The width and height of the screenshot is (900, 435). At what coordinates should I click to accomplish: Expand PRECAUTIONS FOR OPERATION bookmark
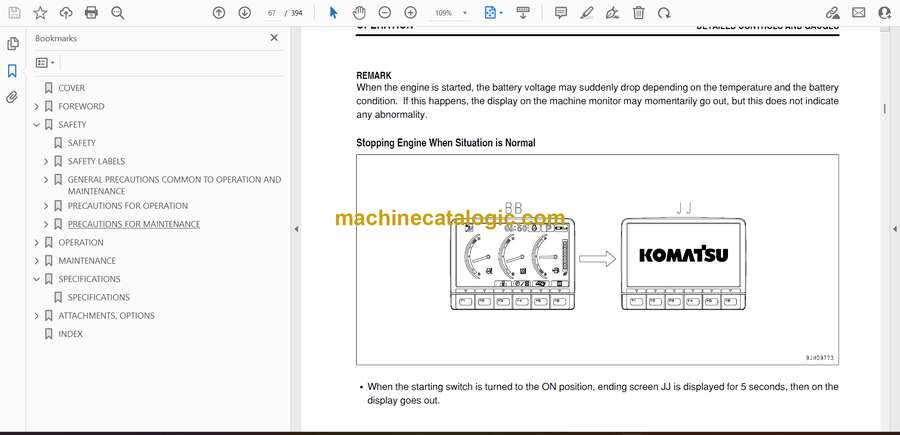coord(46,205)
